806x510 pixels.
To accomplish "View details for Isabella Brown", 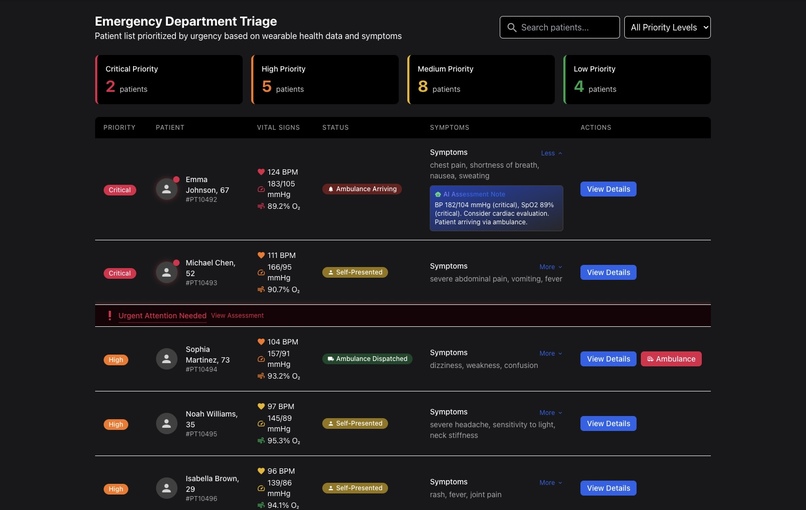I will coord(608,488).
